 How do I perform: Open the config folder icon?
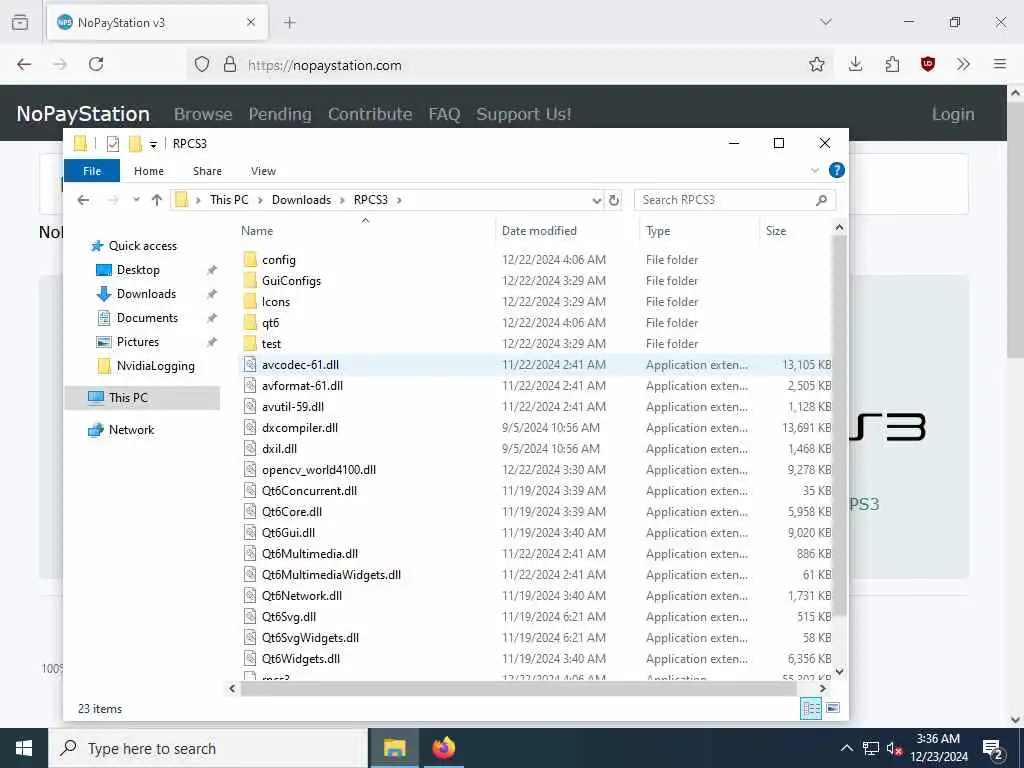(x=250, y=260)
